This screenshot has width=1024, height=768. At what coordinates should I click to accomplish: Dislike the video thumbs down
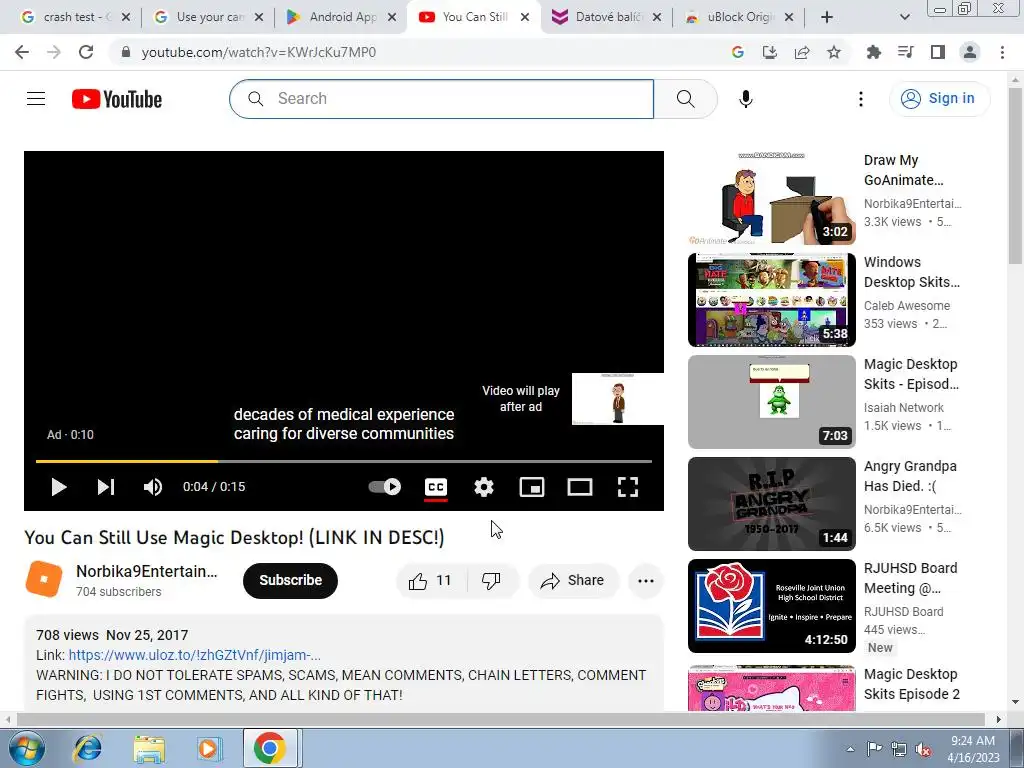[x=491, y=581]
